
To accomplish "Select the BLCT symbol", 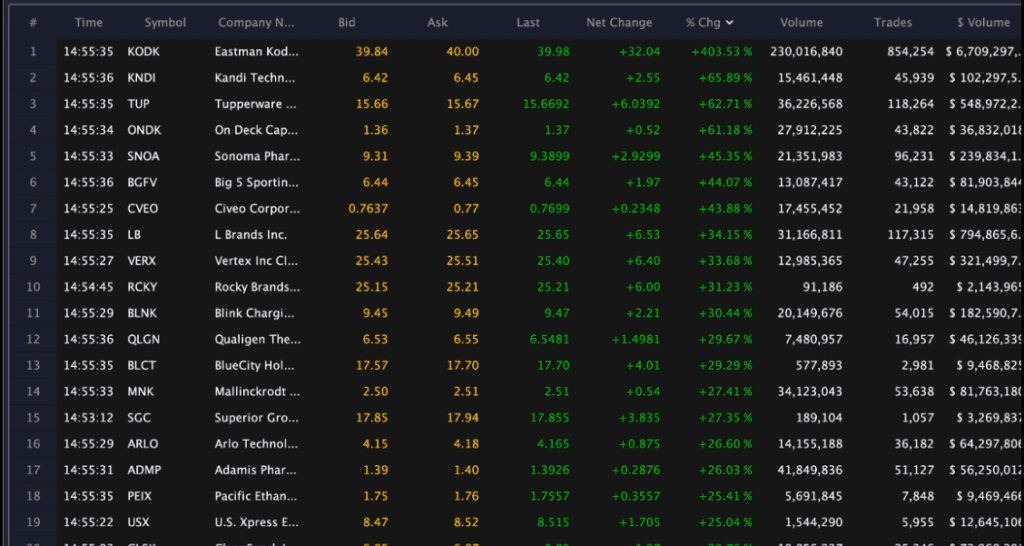I will tap(142, 365).
